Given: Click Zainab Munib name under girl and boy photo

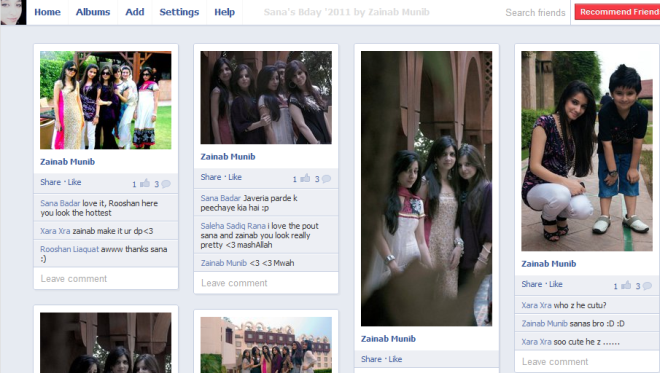Looking at the screenshot, I should click(x=548, y=264).
